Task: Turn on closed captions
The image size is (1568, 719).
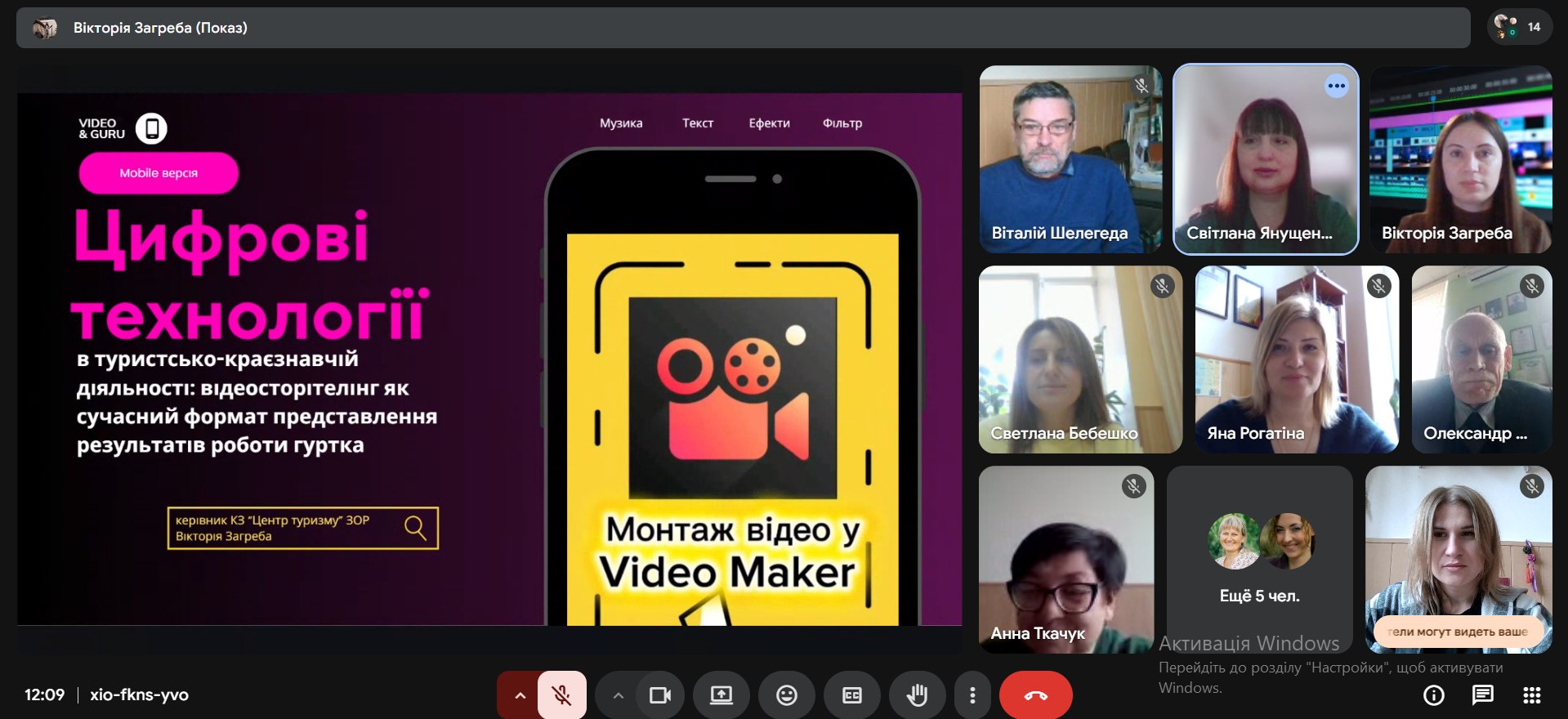Action: click(851, 695)
